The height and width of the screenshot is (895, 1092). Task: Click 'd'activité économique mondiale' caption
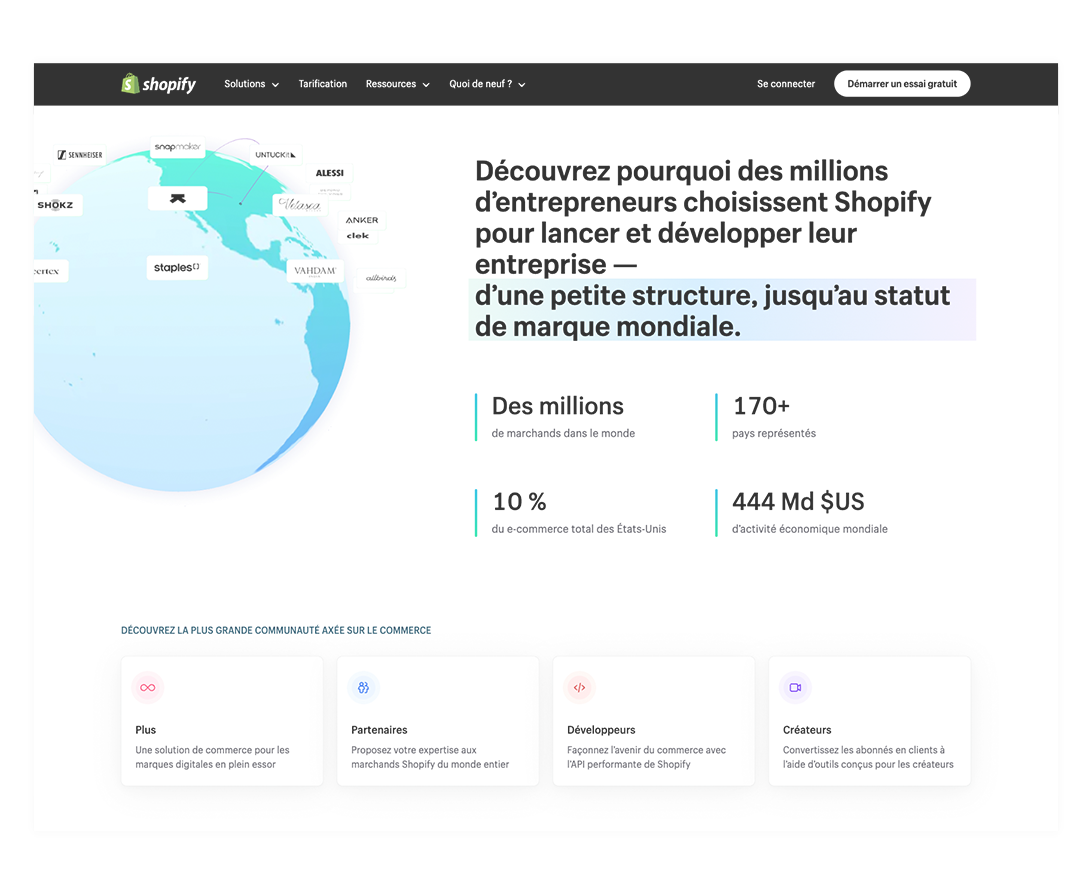tap(810, 529)
